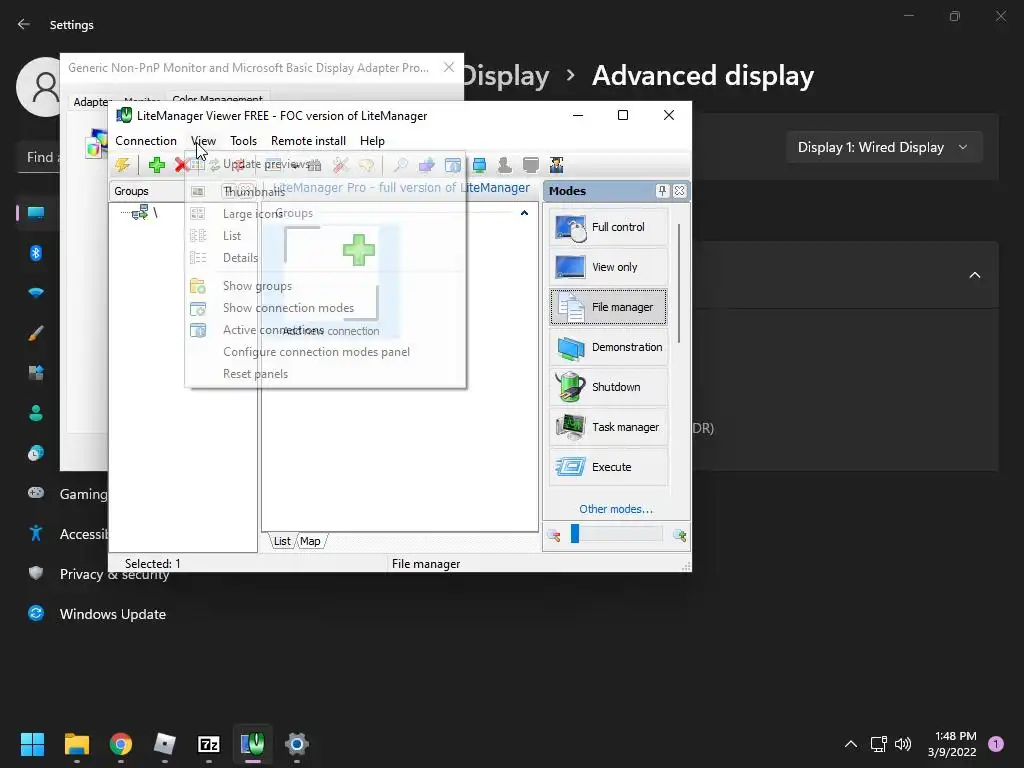Image resolution: width=1024 pixels, height=768 pixels.
Task: Open Adapter tab in properties dialog
Action: (92, 102)
